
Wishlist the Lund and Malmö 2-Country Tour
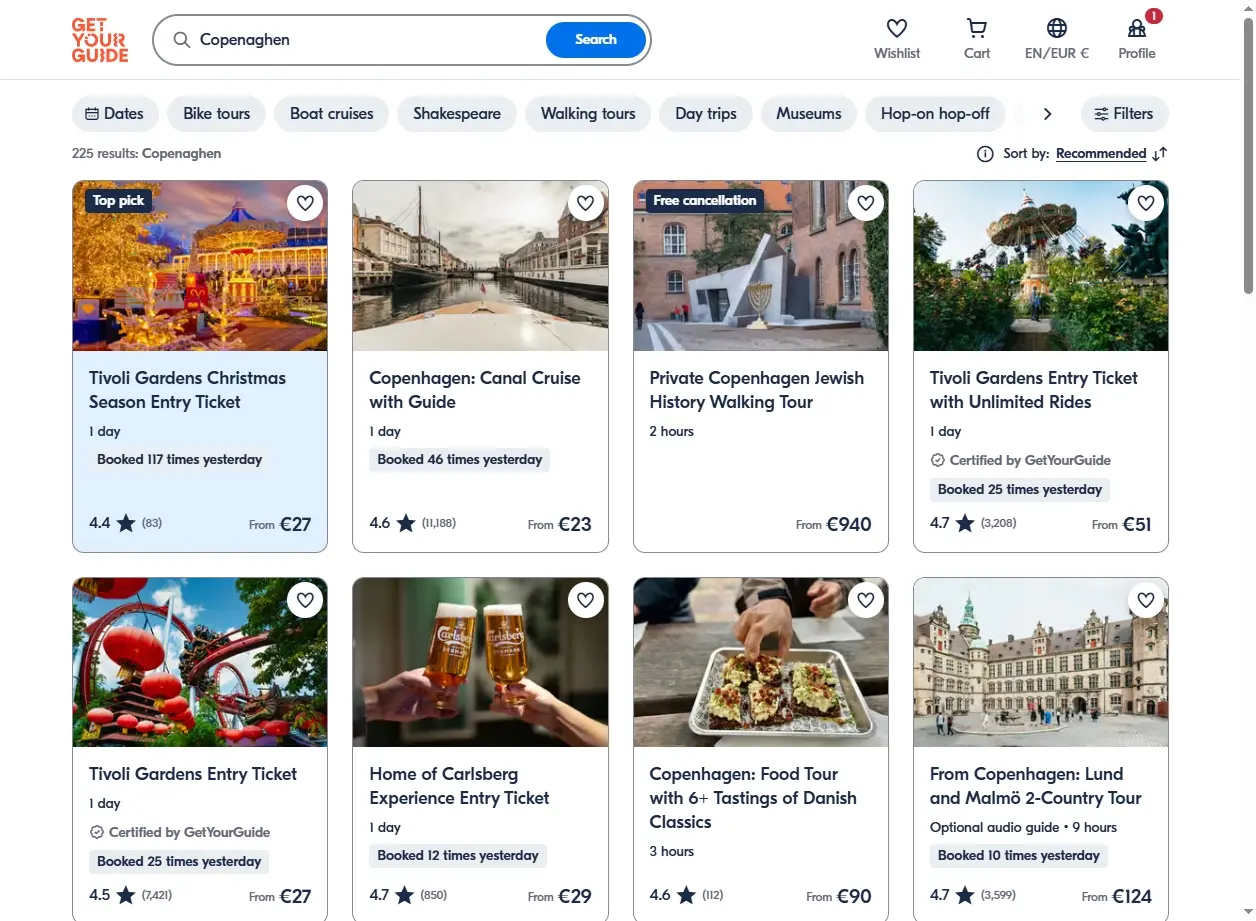click(1146, 600)
